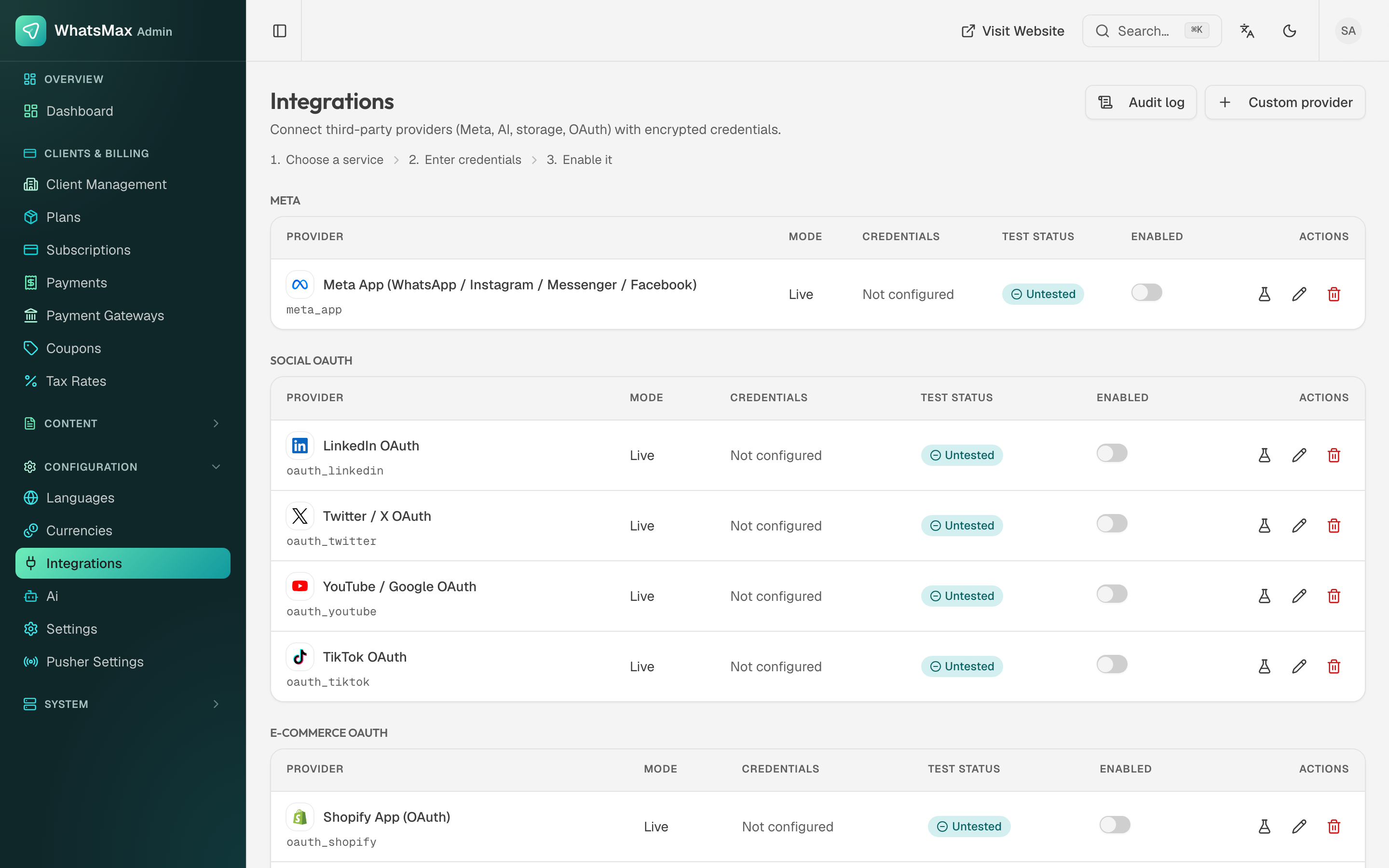Test the Shopify App connection
The image size is (1389, 868).
click(x=1265, y=826)
